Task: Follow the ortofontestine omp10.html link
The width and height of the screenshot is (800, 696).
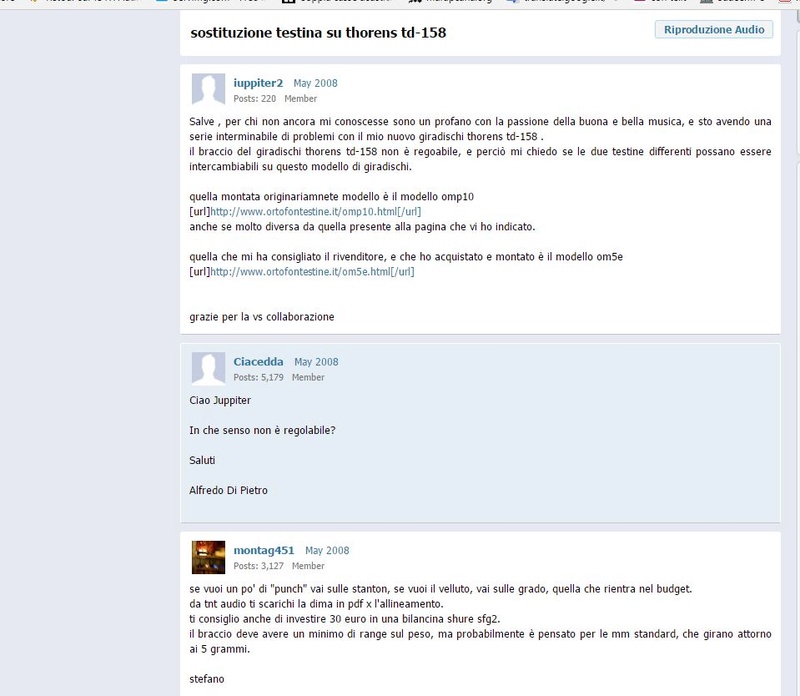Action: (x=315, y=211)
